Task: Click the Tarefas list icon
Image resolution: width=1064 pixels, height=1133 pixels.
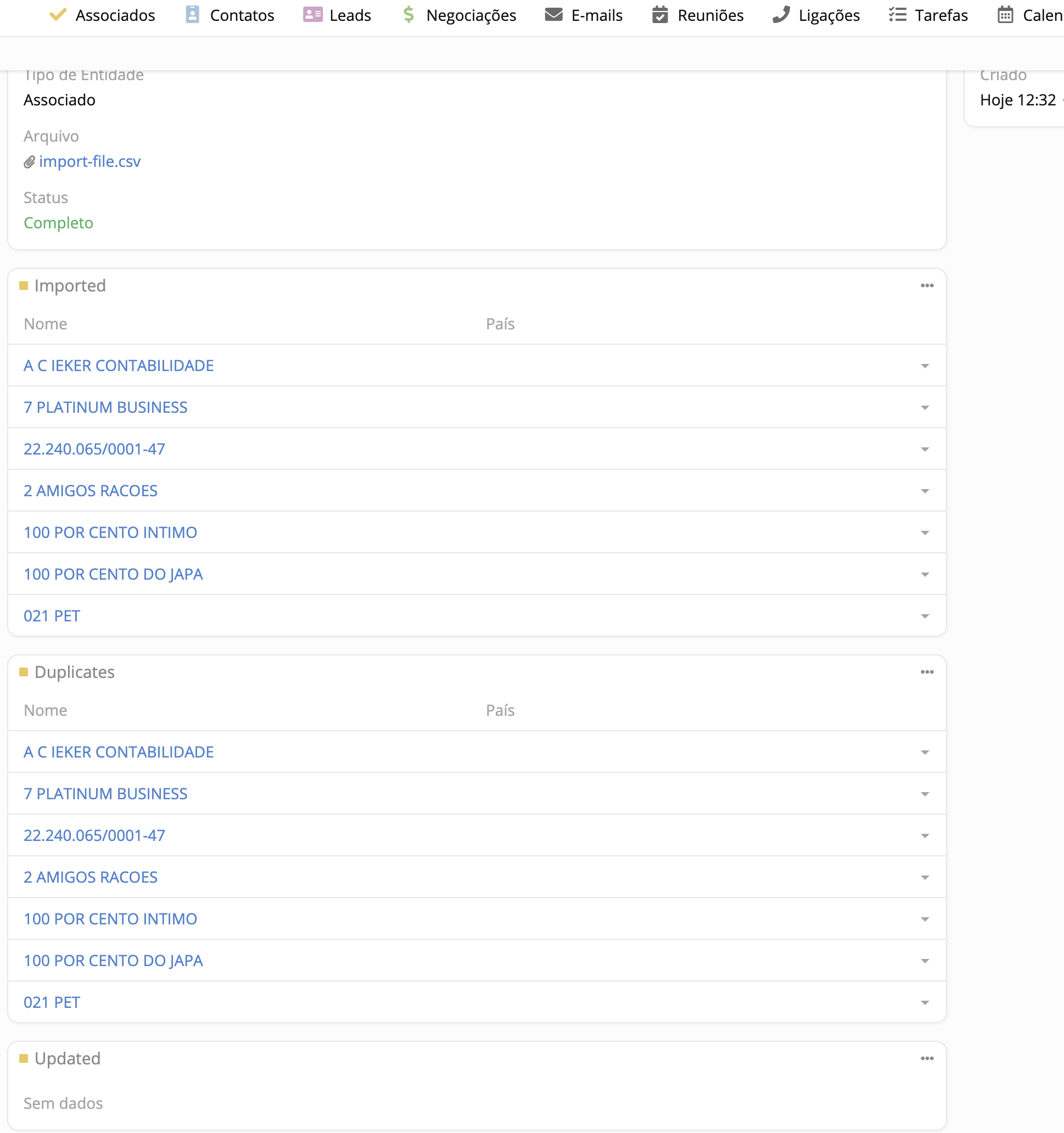Action: click(897, 15)
